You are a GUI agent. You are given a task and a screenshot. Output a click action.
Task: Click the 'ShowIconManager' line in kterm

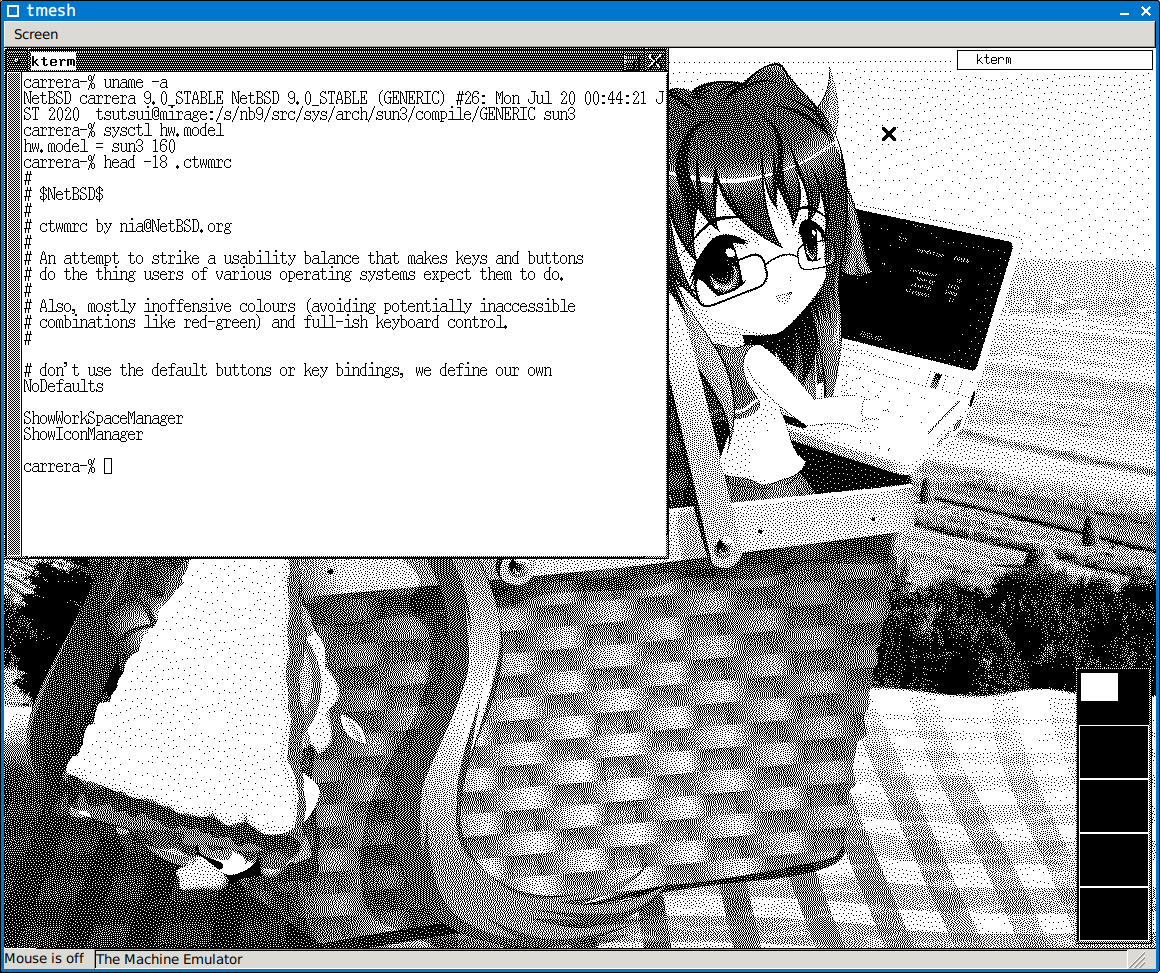coord(83,434)
